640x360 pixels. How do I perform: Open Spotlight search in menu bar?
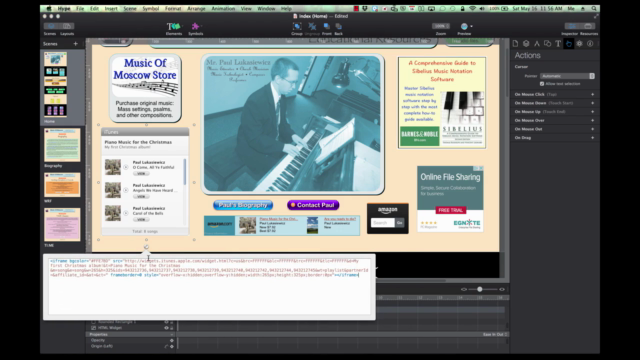coord(594,9)
